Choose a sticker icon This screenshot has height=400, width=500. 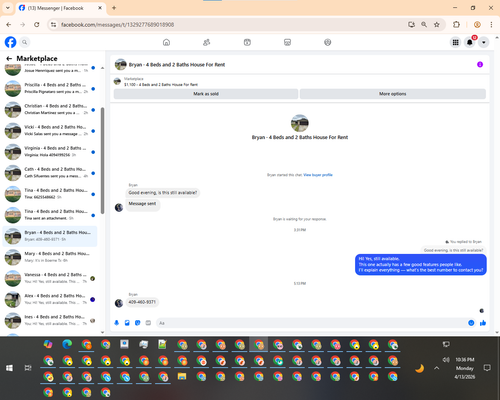(x=138, y=323)
